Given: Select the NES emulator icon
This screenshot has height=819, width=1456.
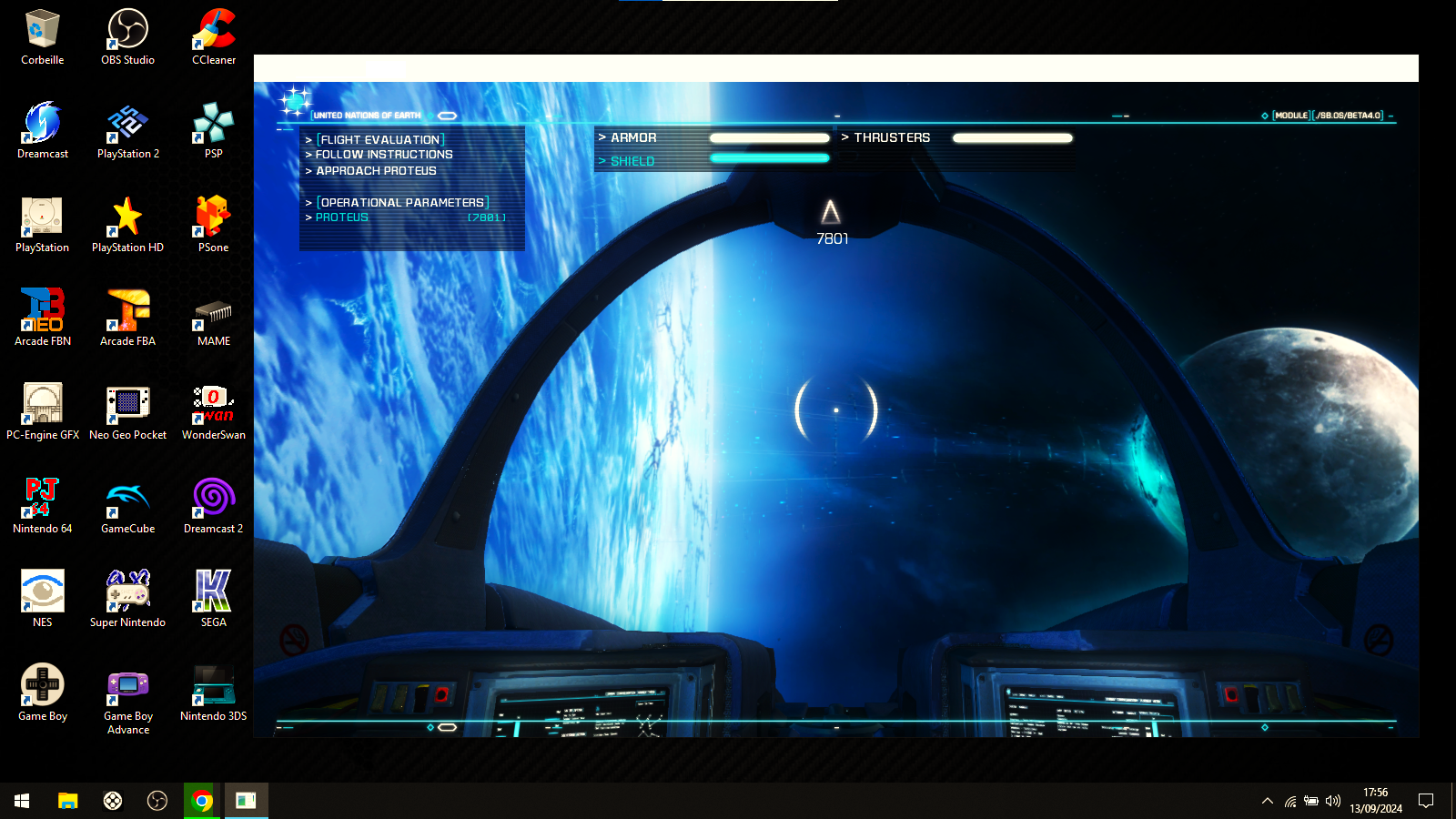Looking at the screenshot, I should 42,600.
